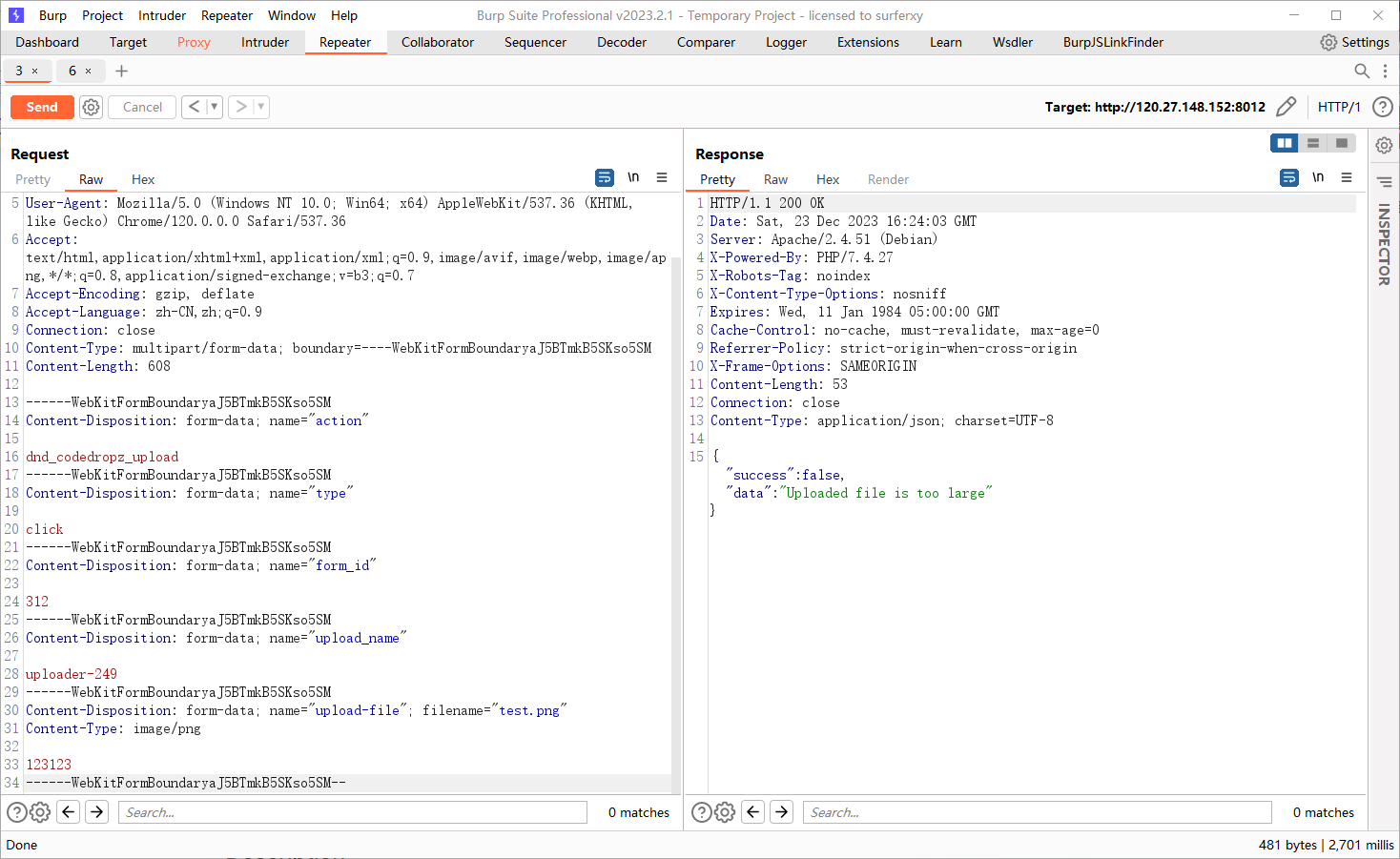Viewport: 1400px width, 859px height.
Task: Open request search help icon
Action: (17, 812)
